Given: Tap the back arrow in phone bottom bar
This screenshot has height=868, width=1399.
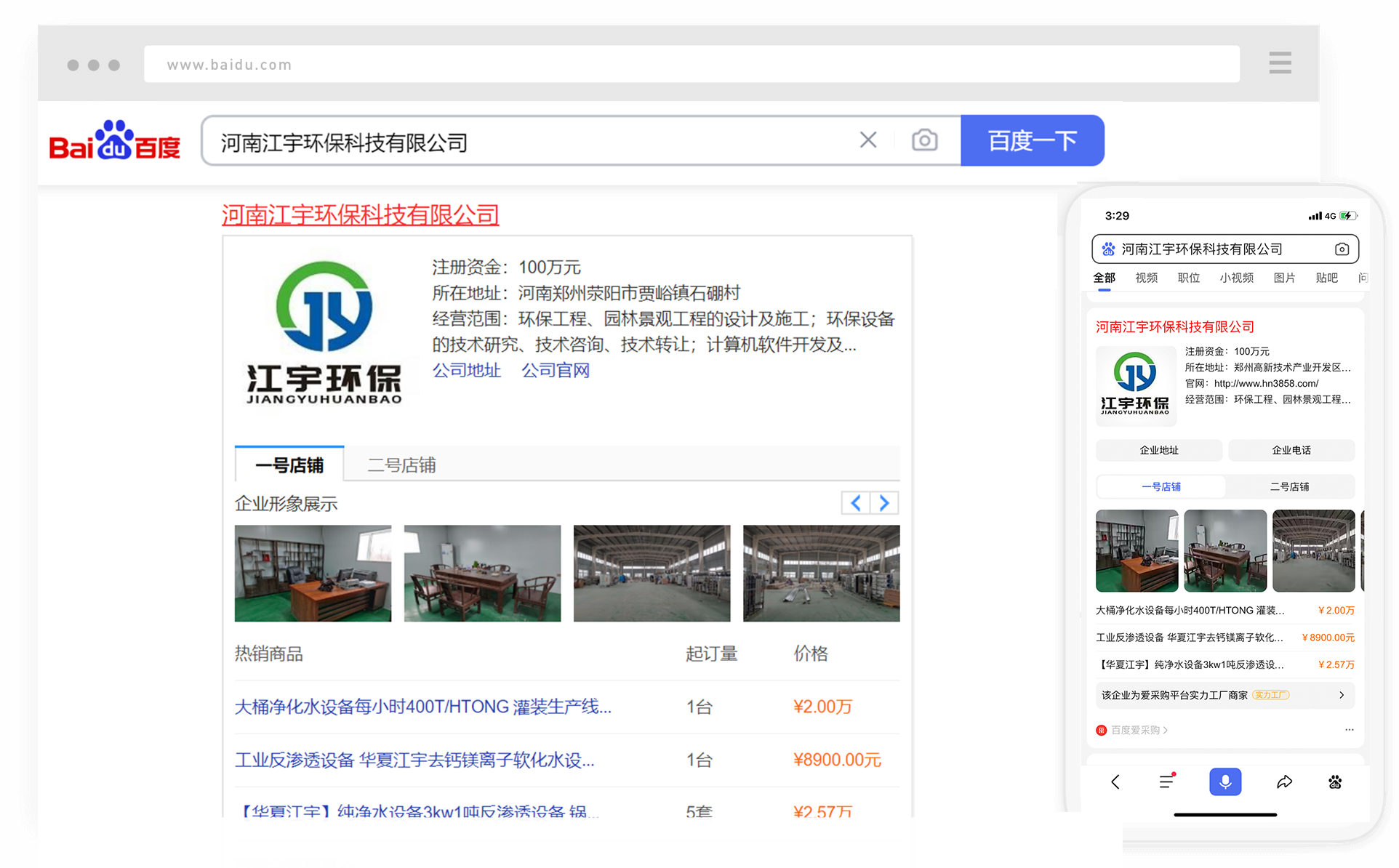Looking at the screenshot, I should point(1115,781).
